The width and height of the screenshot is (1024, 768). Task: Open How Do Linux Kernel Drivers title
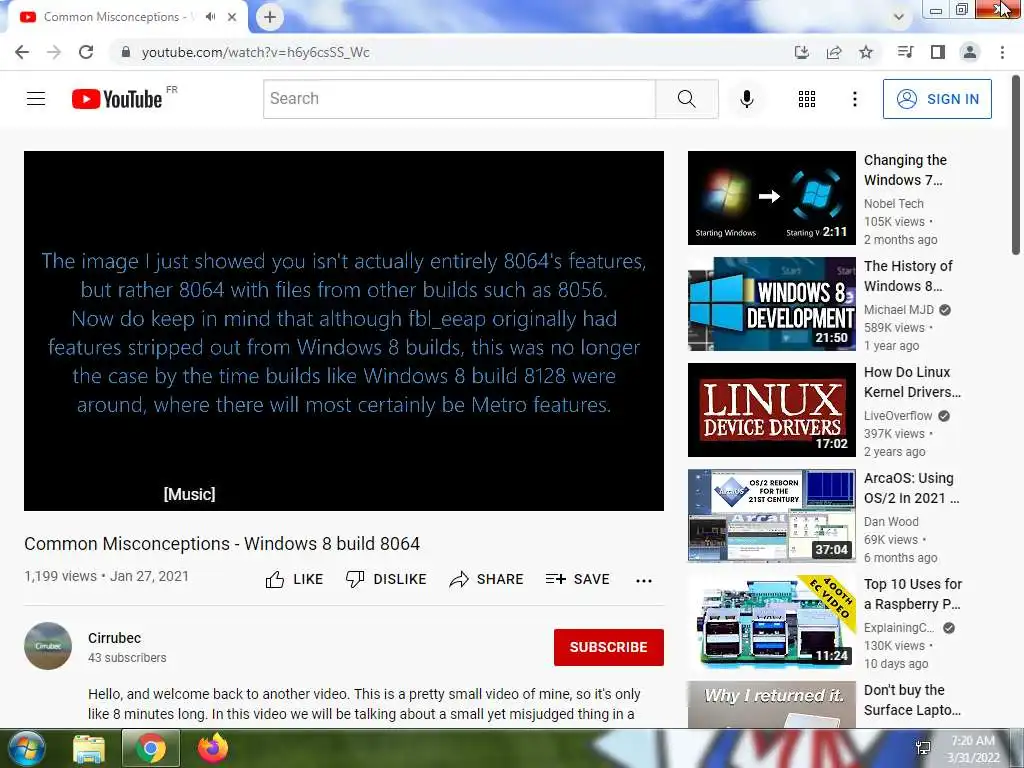912,382
